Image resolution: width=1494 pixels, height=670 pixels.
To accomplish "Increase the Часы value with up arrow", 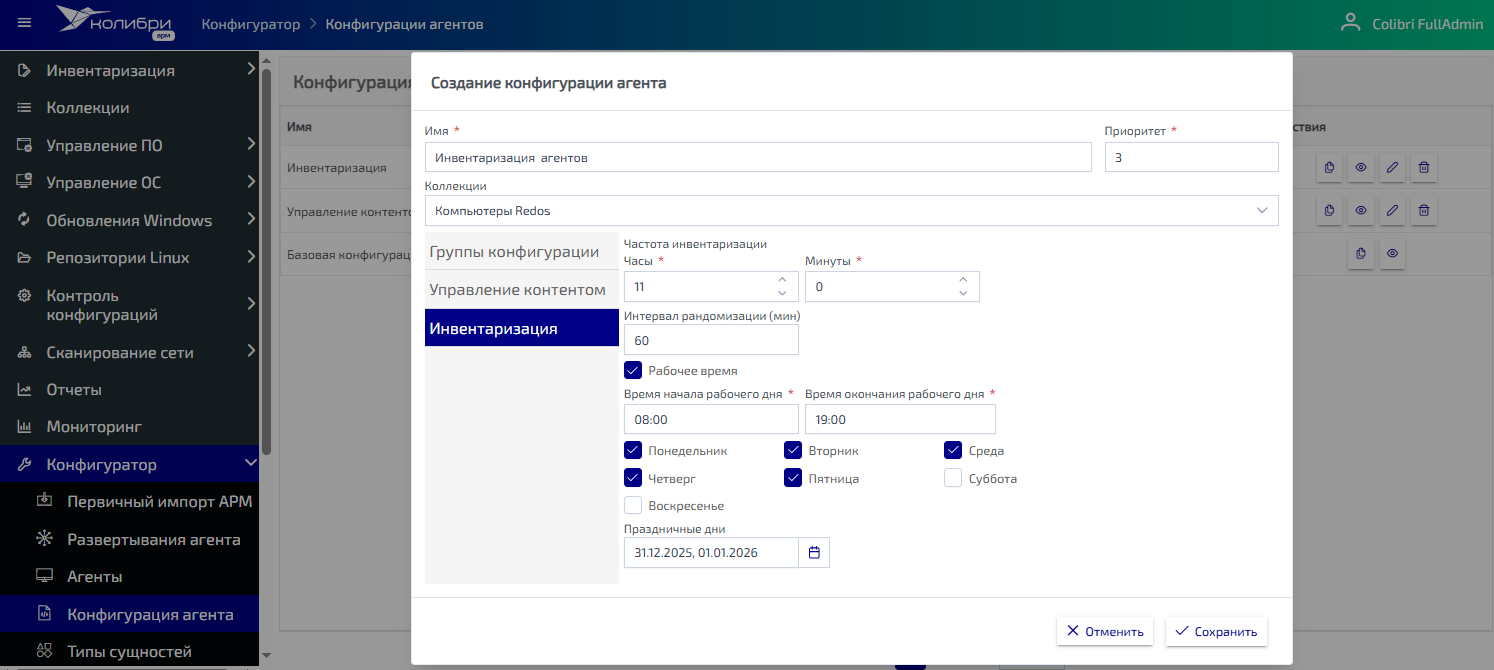I will pos(782,280).
